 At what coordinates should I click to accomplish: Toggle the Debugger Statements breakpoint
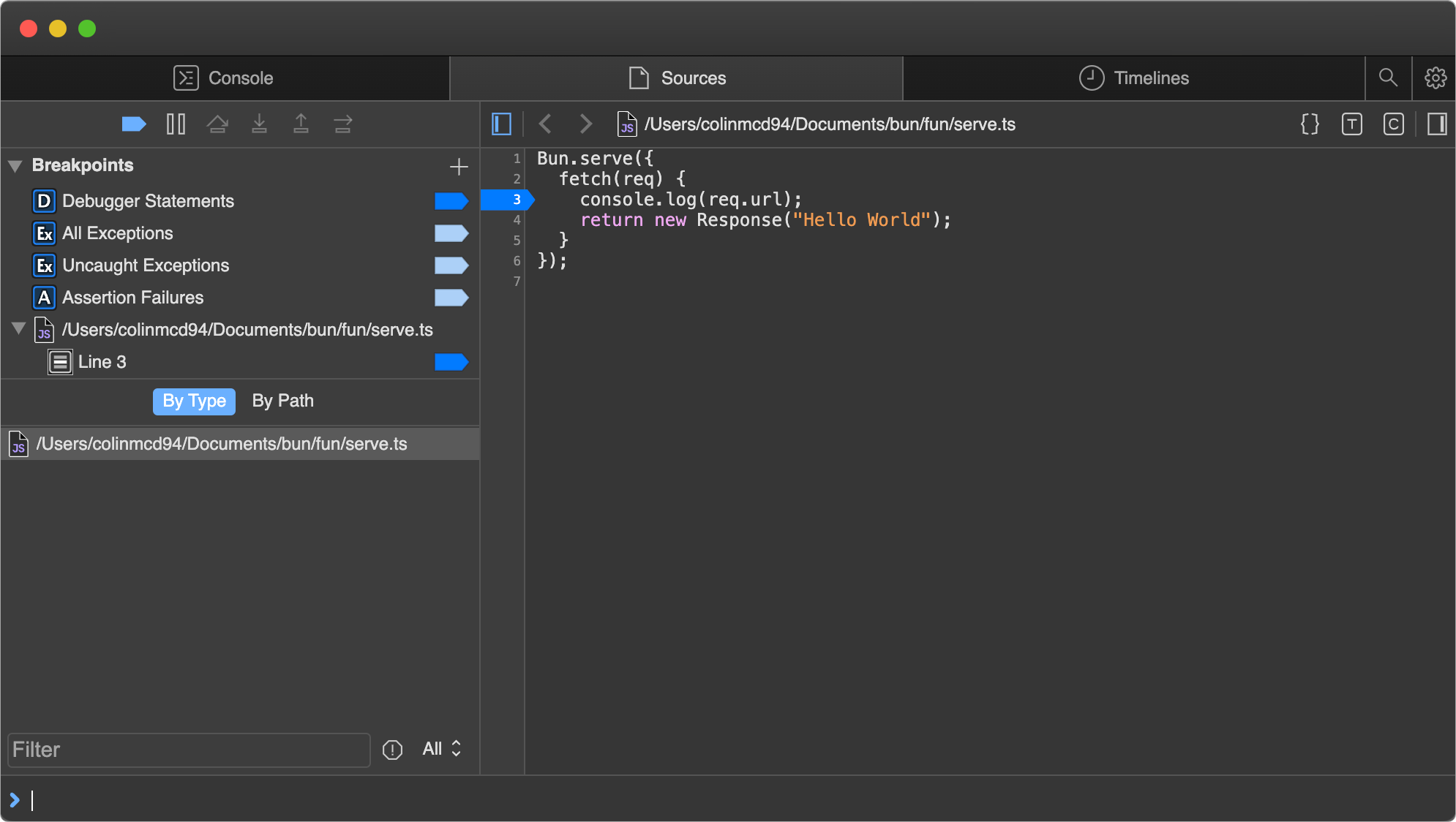point(451,201)
